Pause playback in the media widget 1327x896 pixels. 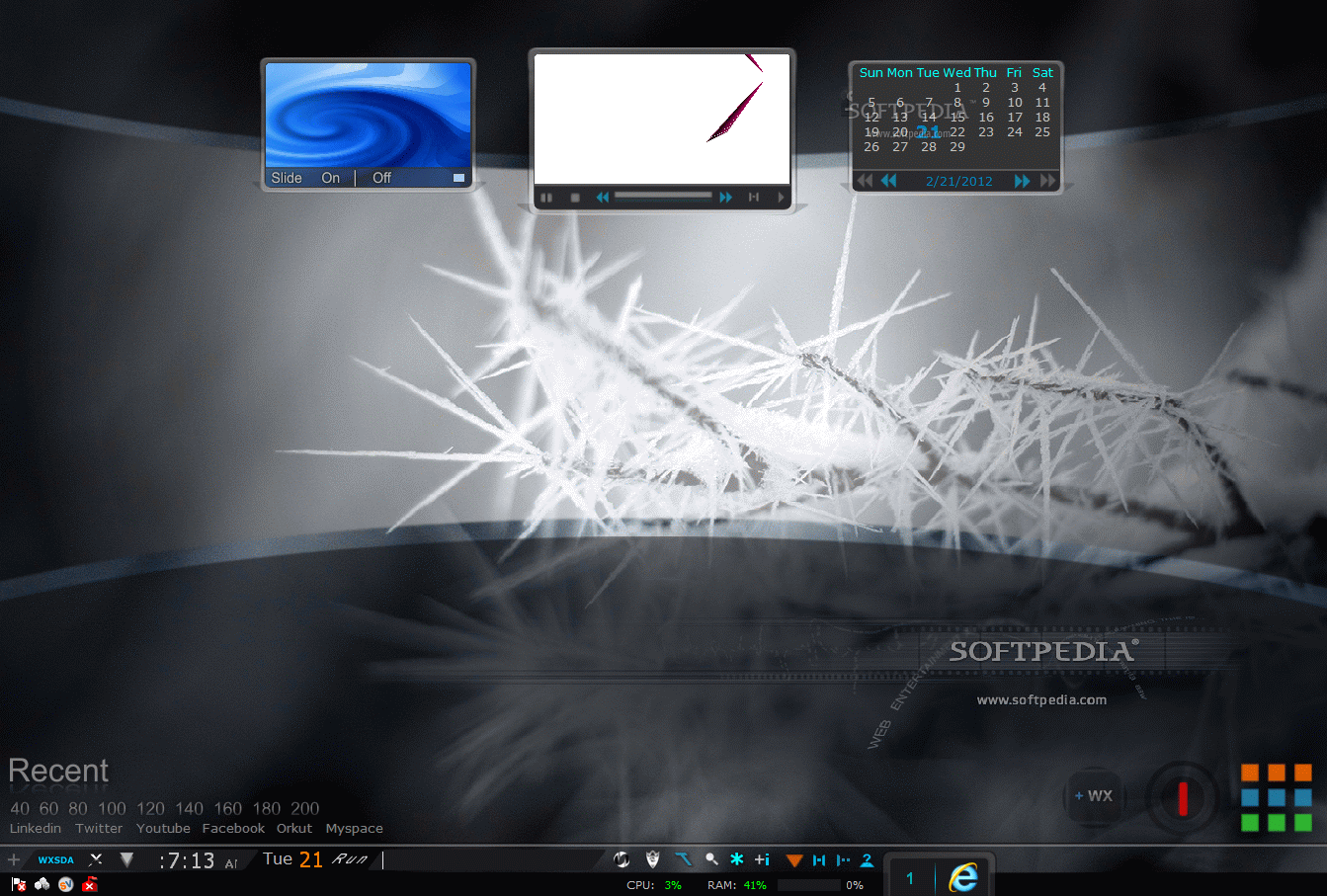[546, 198]
